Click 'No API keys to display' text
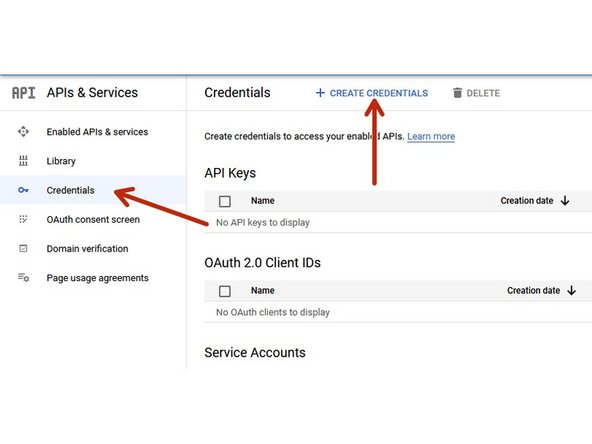This screenshot has height=444, width=592. (x=263, y=222)
